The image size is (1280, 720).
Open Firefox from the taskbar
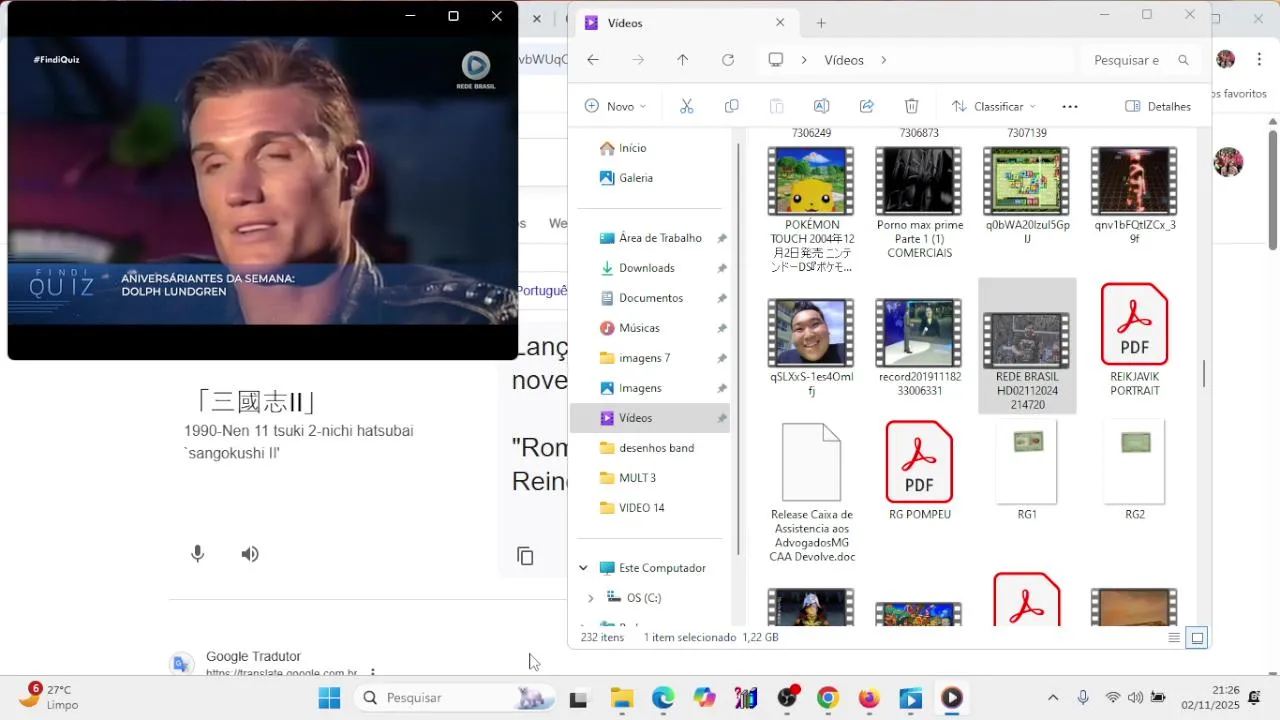click(x=869, y=698)
